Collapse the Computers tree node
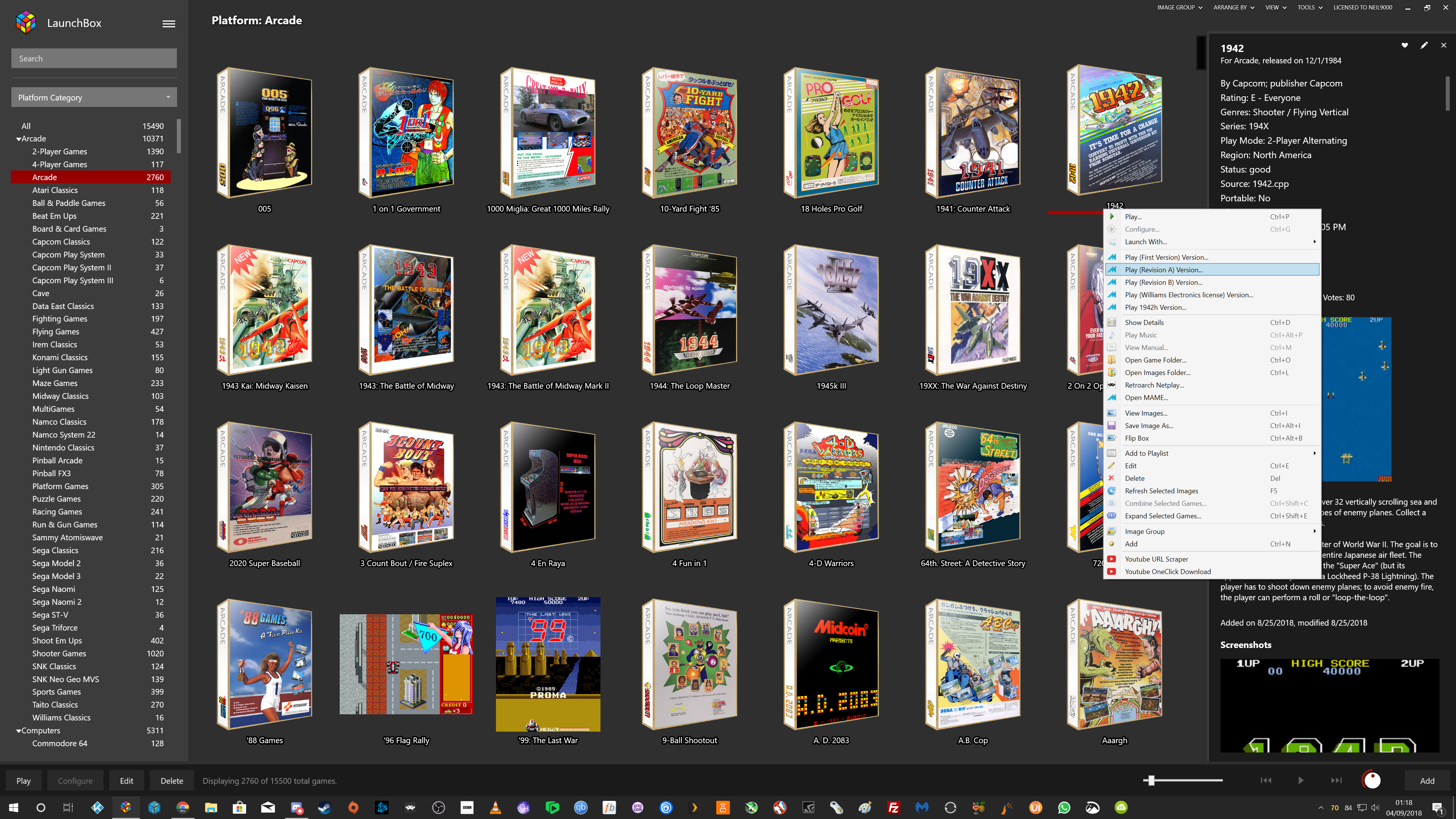Viewport: 1456px width, 819px height. pos(19,731)
